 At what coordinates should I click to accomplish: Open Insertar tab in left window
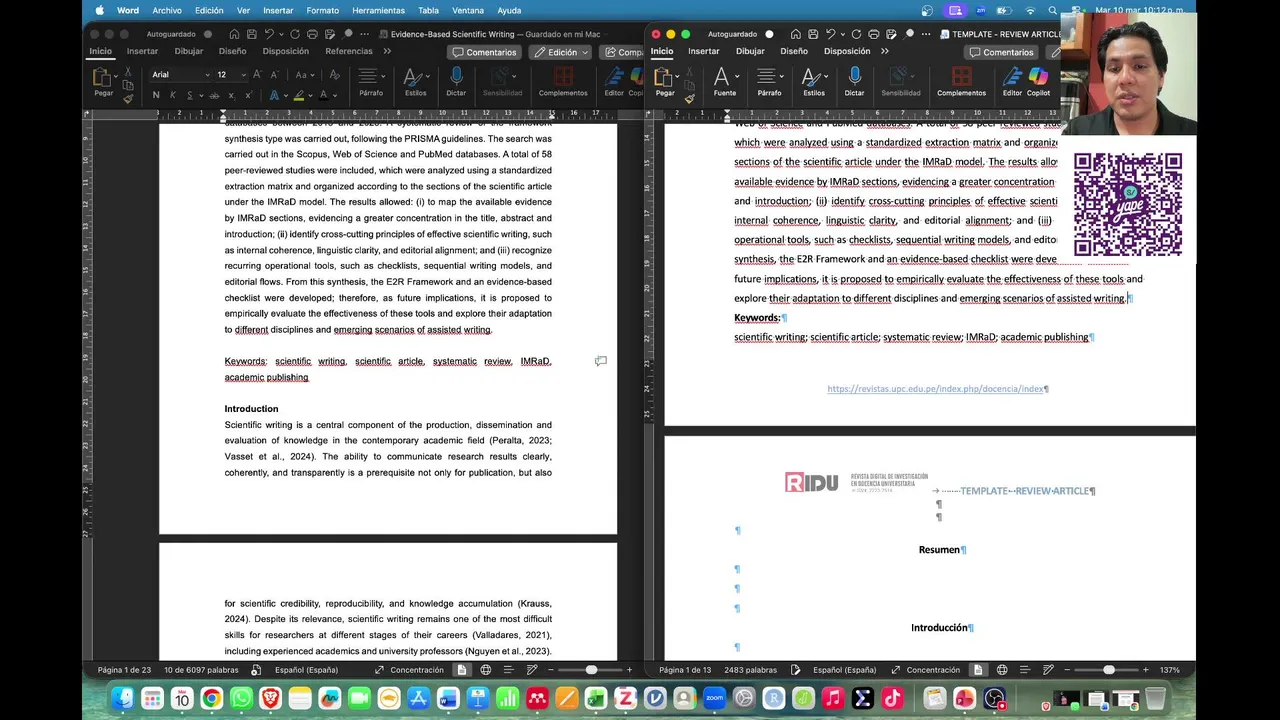[x=142, y=51]
